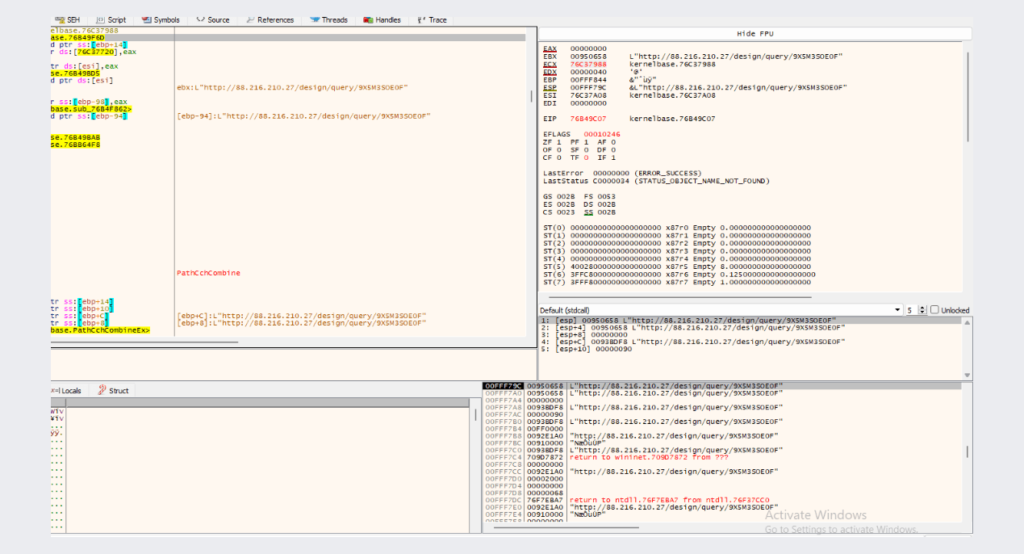Switch to the Handles tab
The image size is (1024, 554).
coord(382,20)
